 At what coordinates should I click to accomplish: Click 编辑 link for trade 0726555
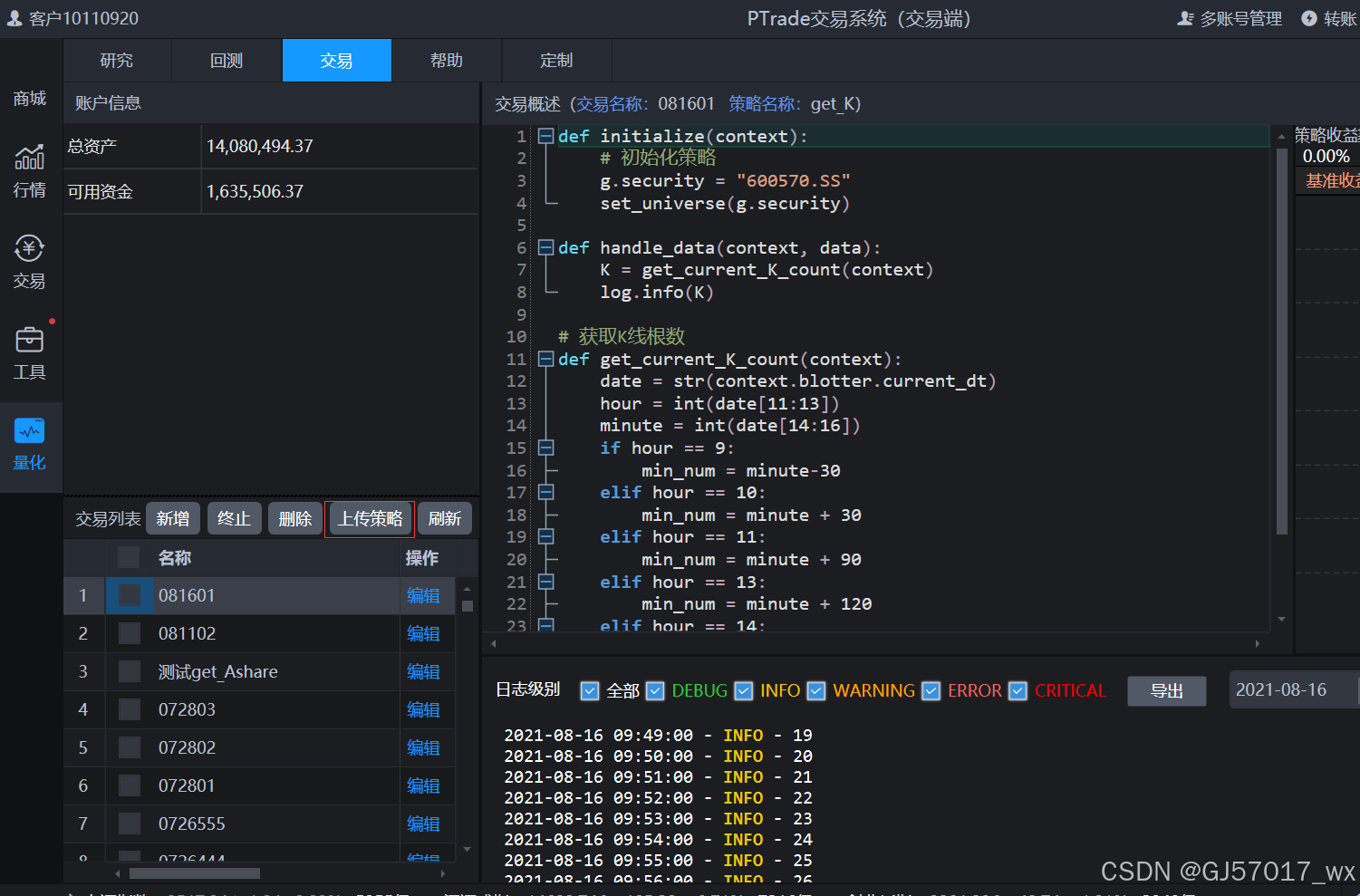(x=423, y=824)
